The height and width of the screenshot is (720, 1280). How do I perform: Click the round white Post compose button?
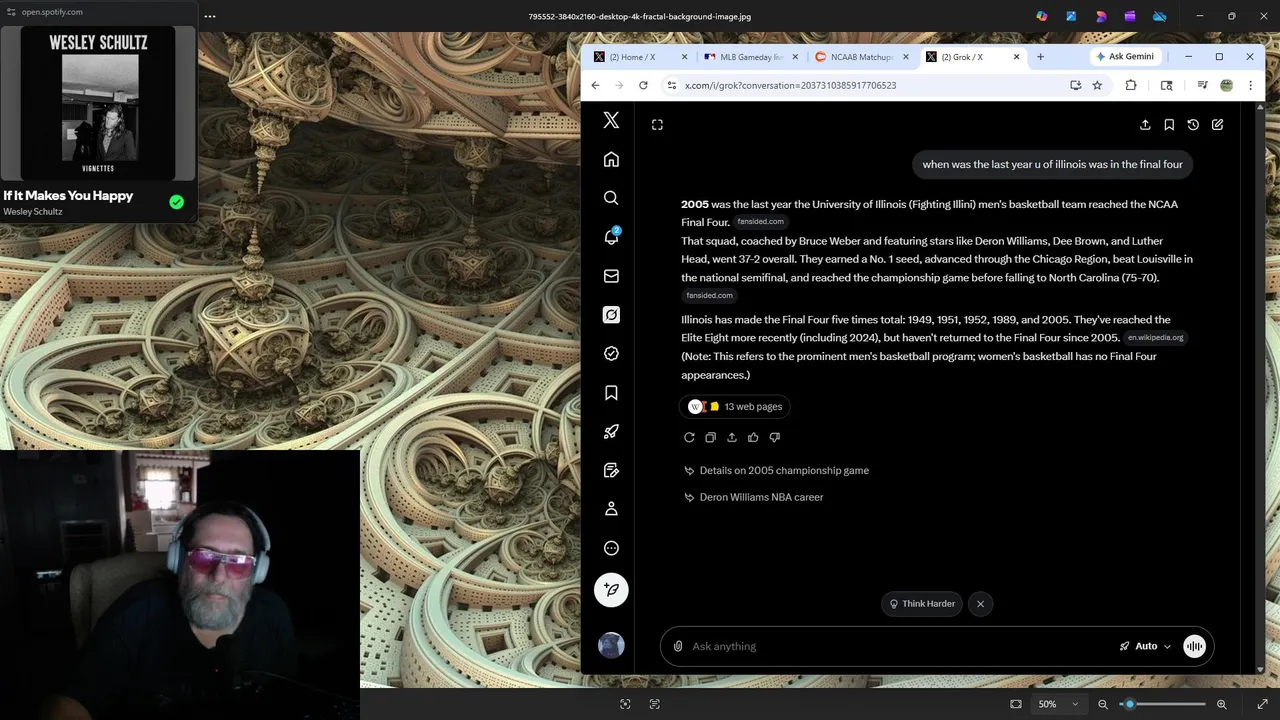pos(611,590)
